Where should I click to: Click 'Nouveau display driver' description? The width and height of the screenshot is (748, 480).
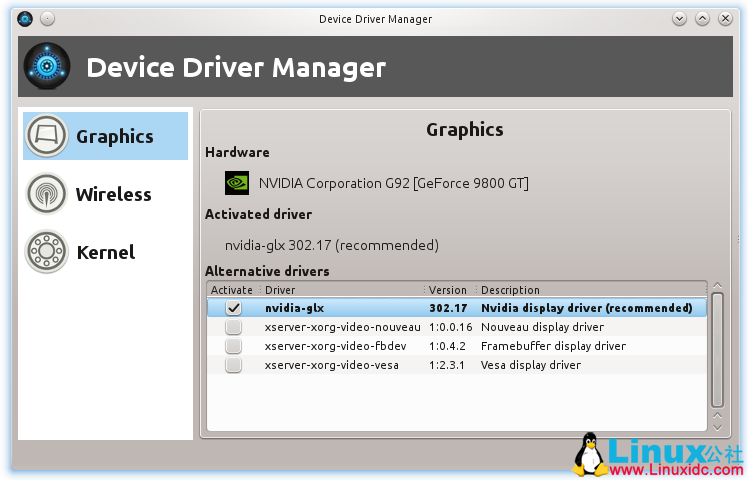(x=542, y=327)
